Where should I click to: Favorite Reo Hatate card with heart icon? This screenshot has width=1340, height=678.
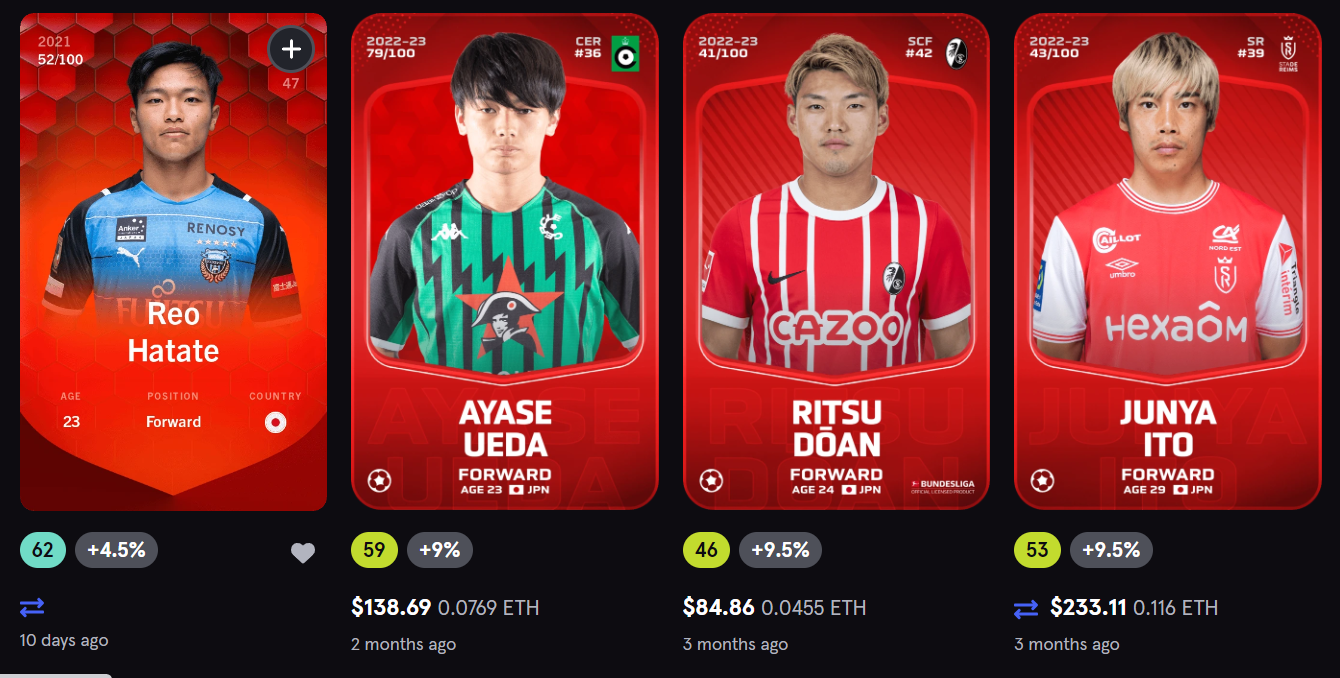[x=303, y=553]
